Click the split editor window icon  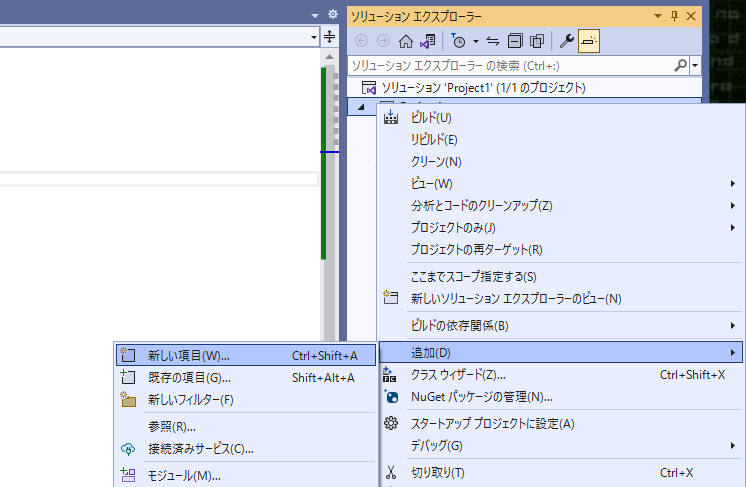[x=329, y=37]
